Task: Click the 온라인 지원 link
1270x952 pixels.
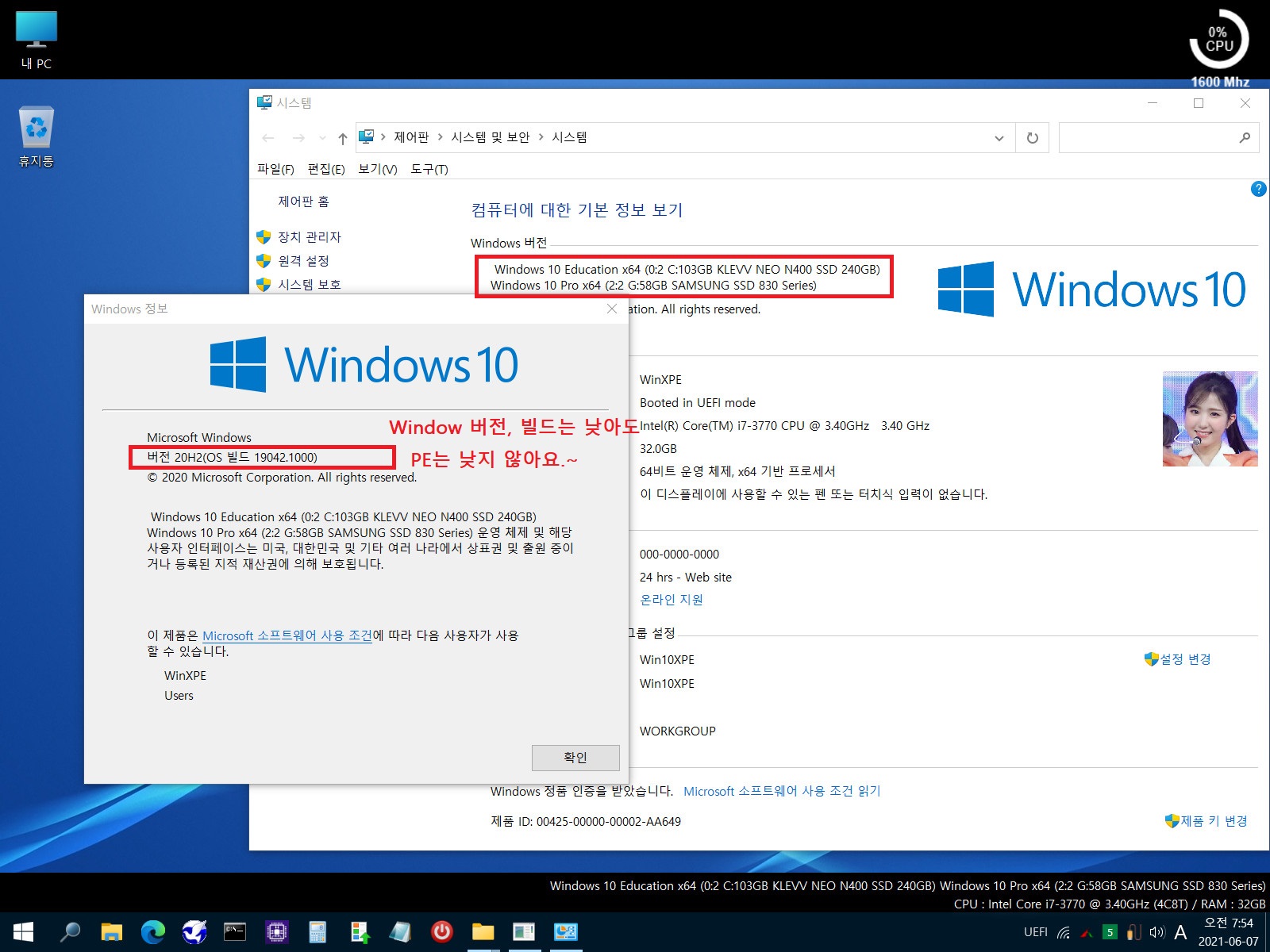Action: [x=672, y=600]
